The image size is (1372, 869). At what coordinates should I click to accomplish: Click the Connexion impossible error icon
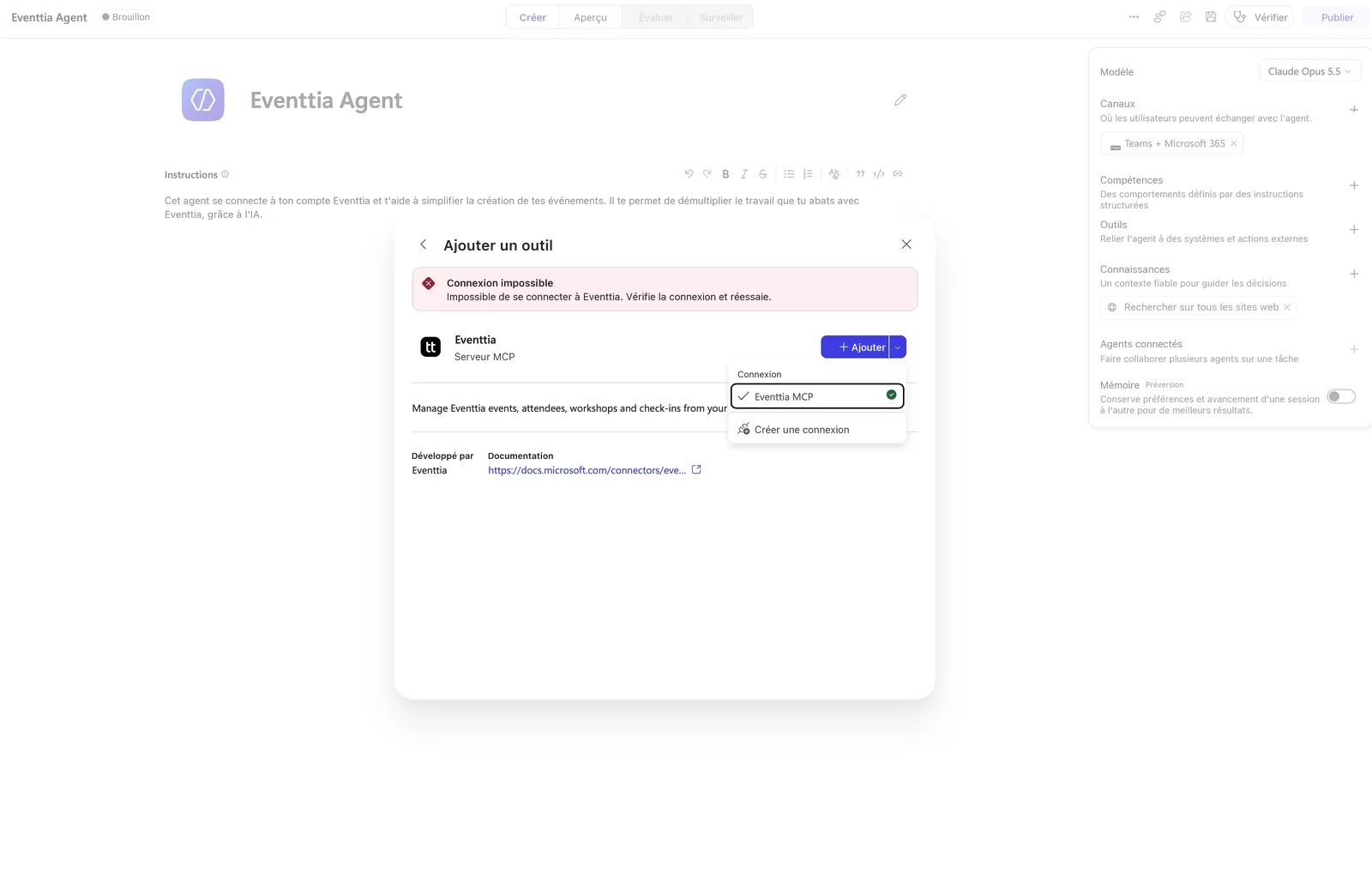(429, 283)
